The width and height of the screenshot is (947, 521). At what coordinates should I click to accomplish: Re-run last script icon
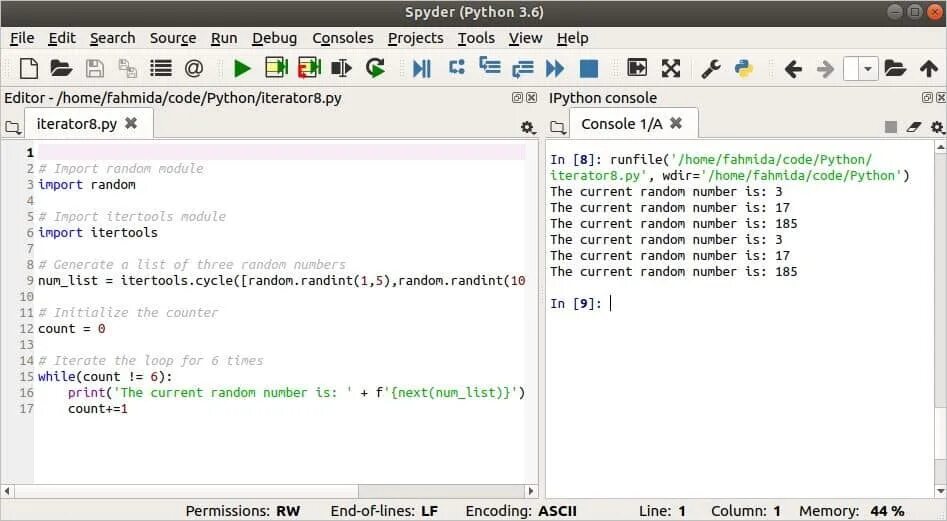tap(375, 68)
